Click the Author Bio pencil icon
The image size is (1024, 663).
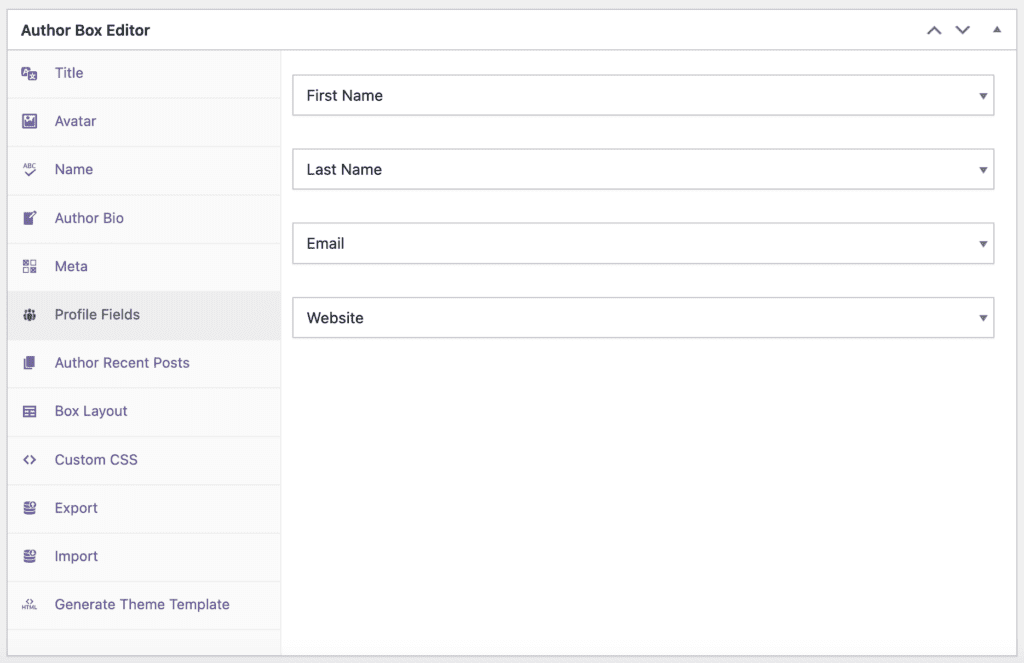pyautogui.click(x=29, y=218)
